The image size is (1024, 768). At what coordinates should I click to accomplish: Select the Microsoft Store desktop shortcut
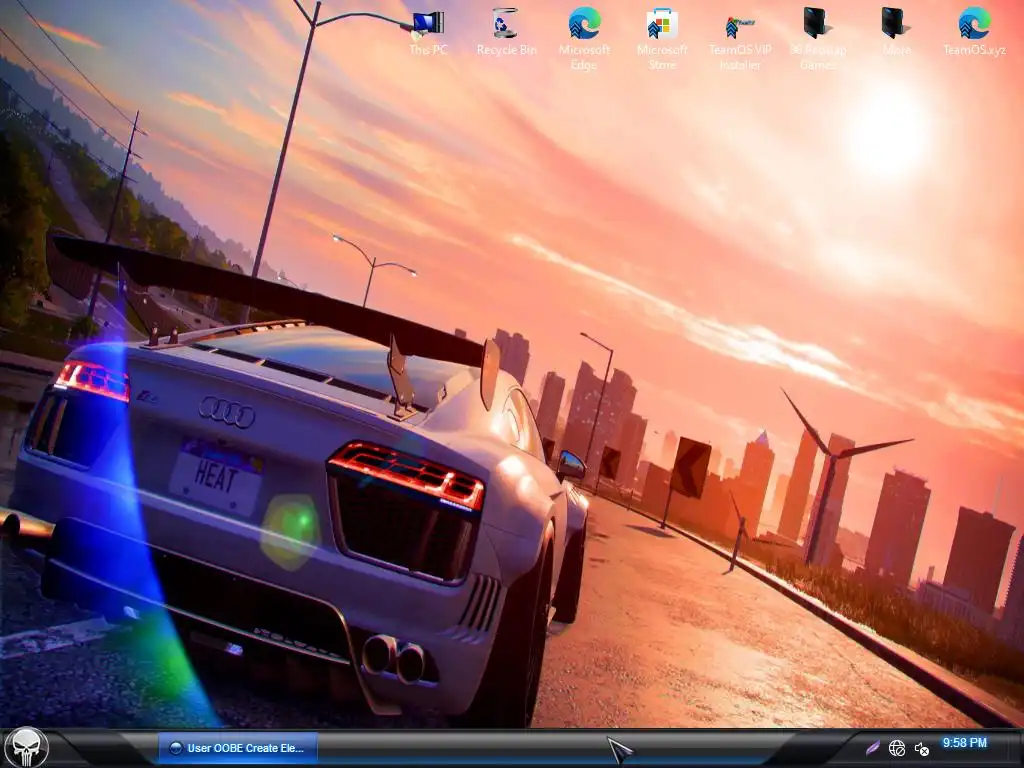[662, 39]
